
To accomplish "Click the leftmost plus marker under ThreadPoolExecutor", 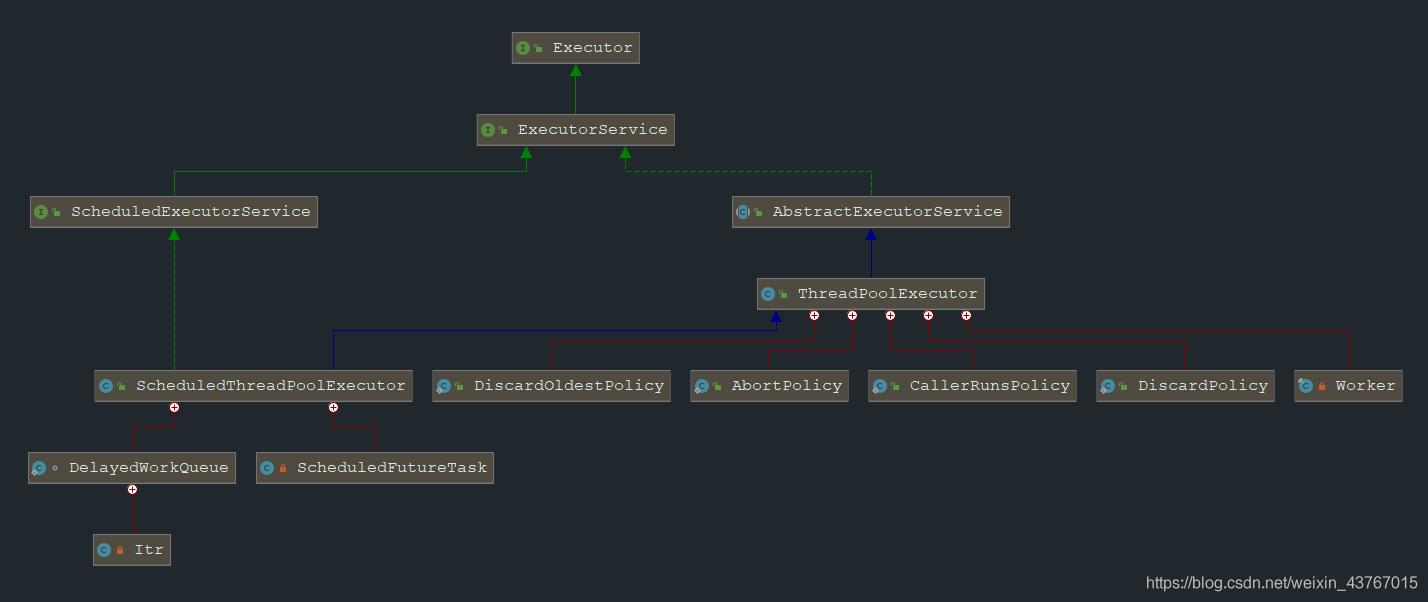I will pyautogui.click(x=814, y=315).
